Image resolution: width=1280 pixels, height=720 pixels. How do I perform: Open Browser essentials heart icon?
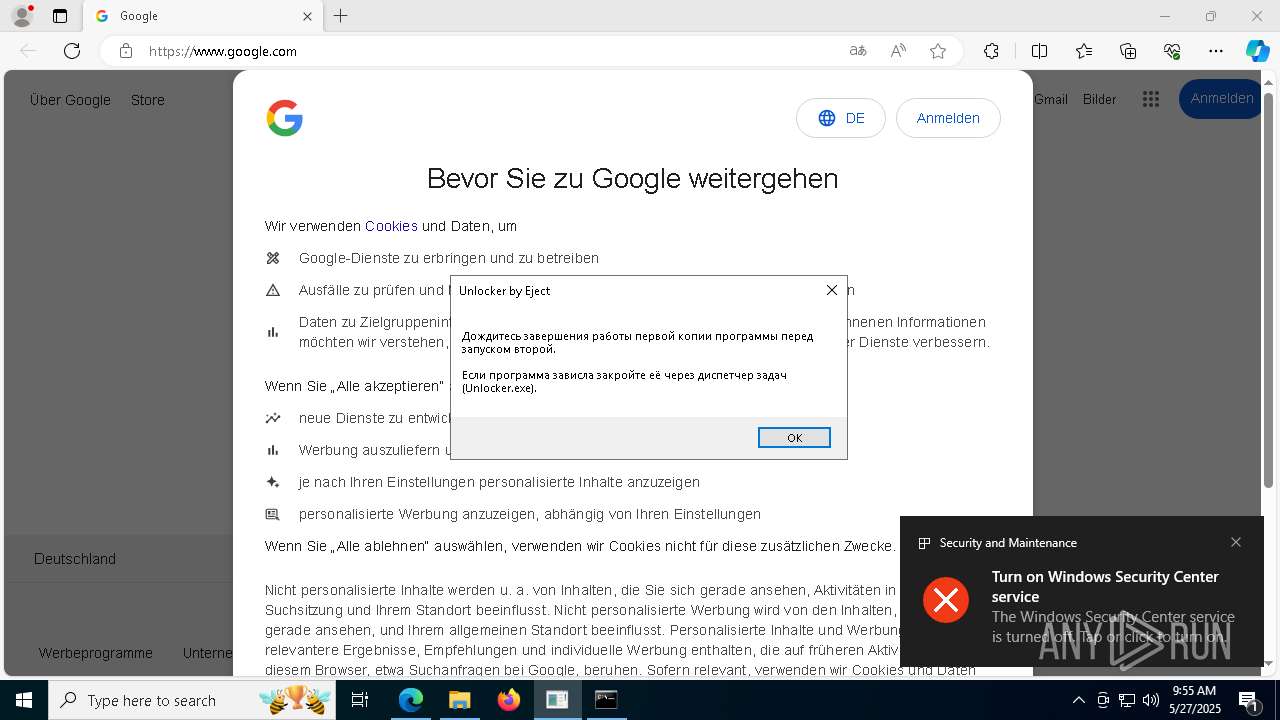pos(1172,51)
